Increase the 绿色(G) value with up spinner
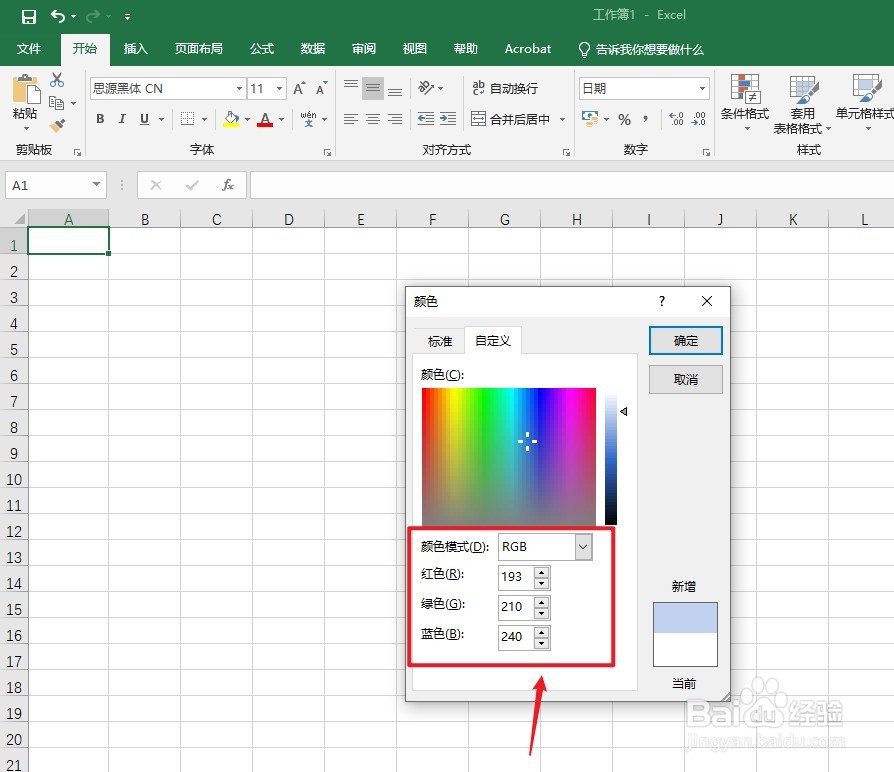Screen dimensions: 894x772 [542, 602]
